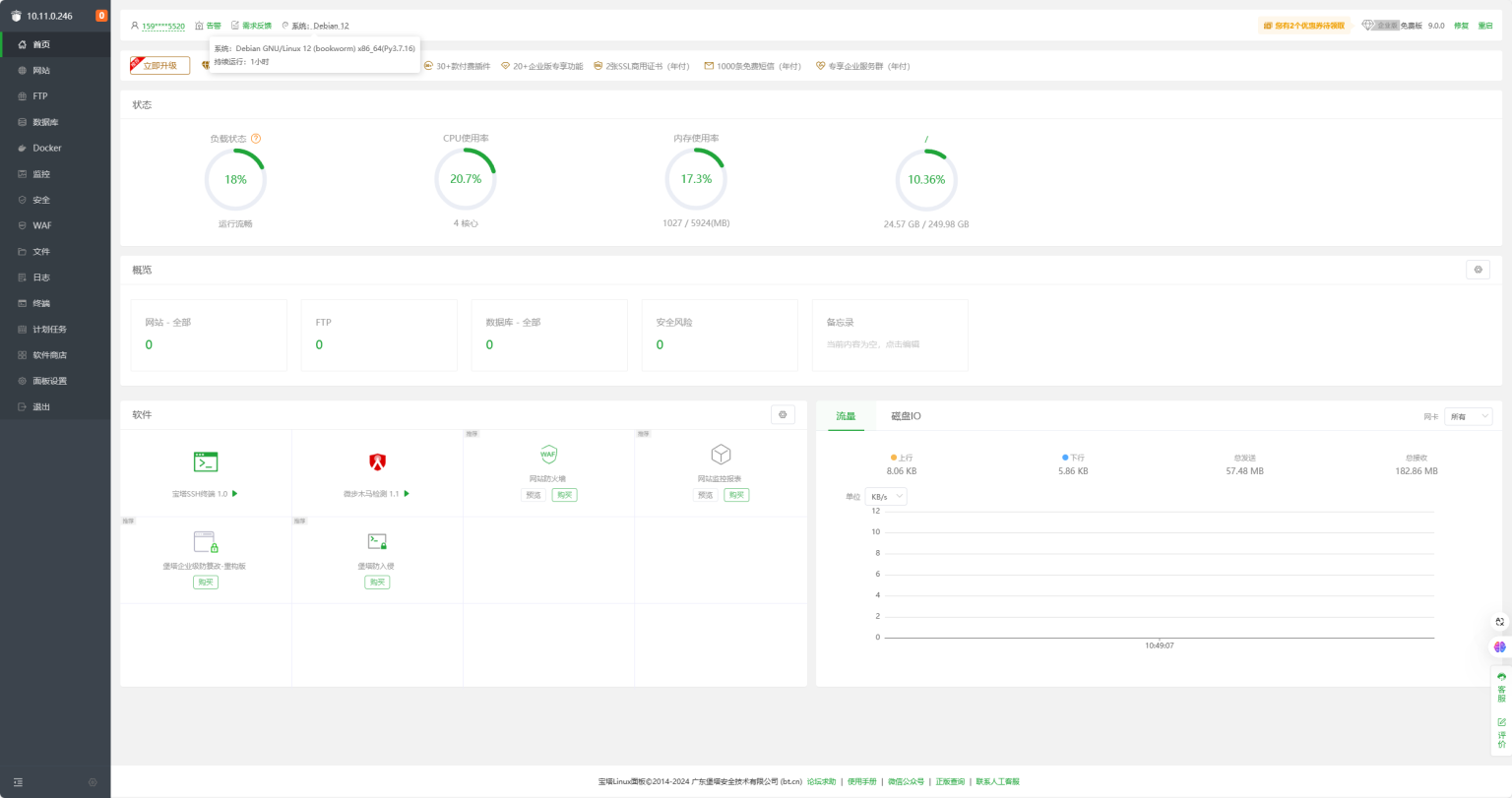The height and width of the screenshot is (798, 1512).
Task: Click the 重启 link in top right
Action: 1484,26
